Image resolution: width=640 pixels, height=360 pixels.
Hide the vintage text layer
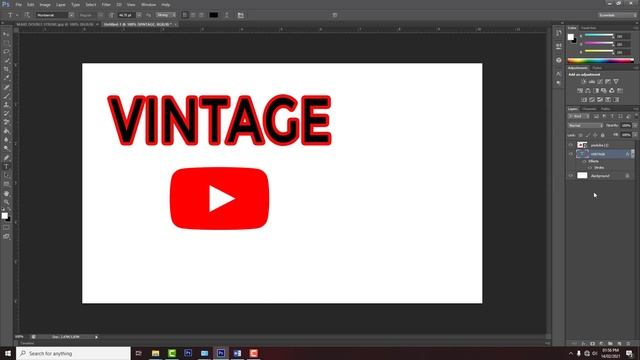(x=571, y=154)
